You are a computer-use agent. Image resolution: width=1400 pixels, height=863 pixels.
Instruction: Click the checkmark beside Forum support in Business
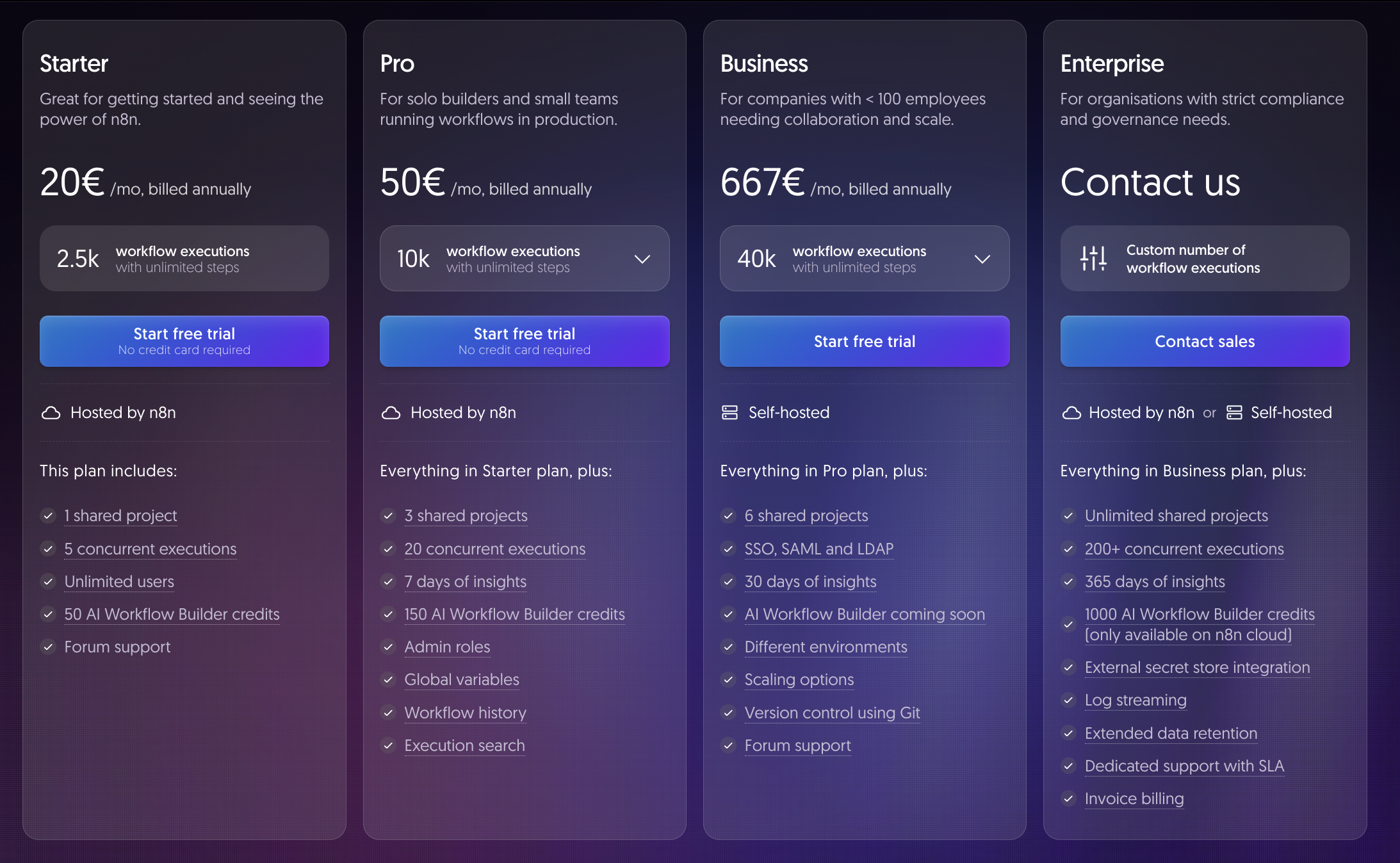coord(729,746)
